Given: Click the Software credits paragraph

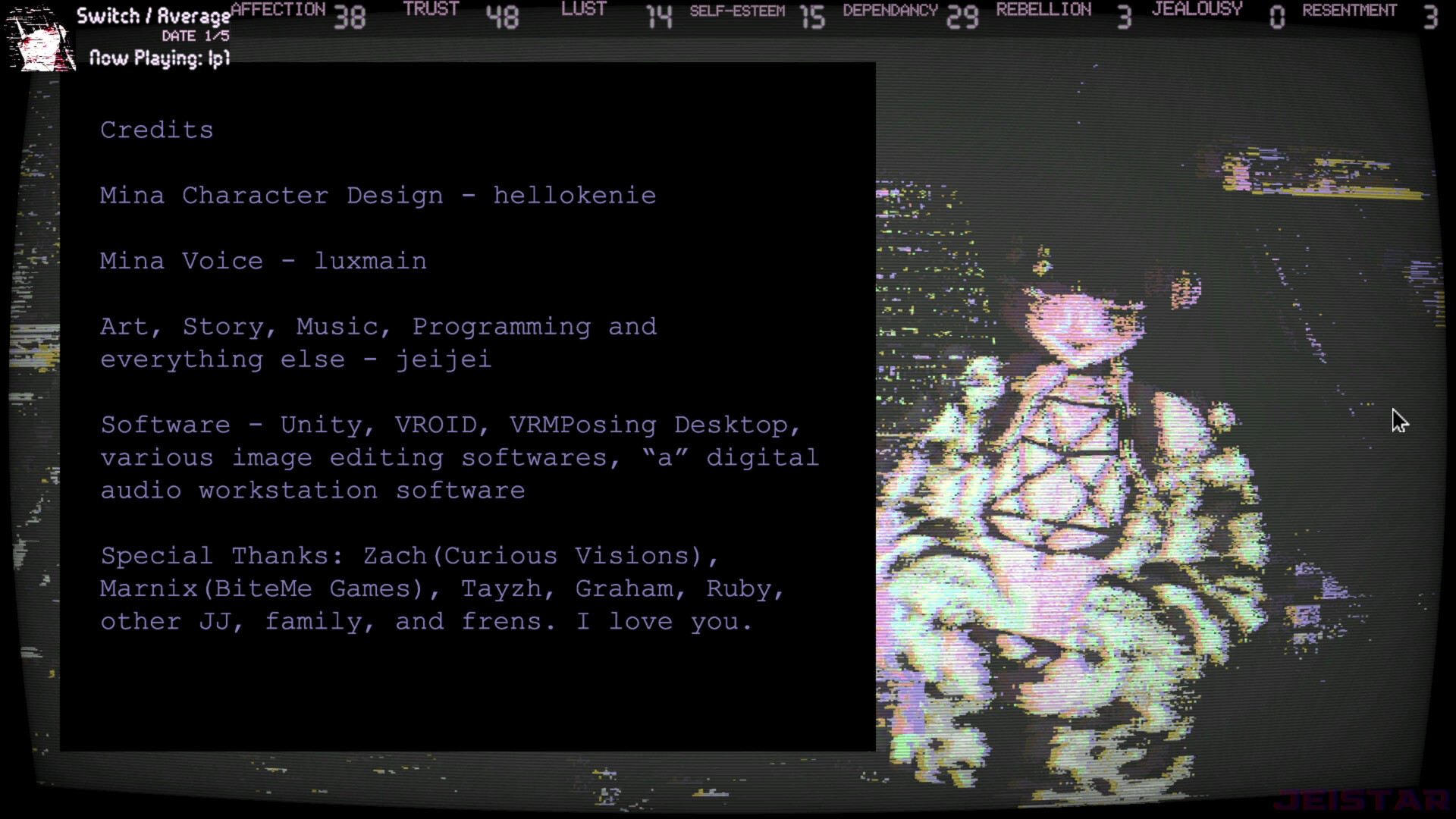Looking at the screenshot, I should [459, 457].
